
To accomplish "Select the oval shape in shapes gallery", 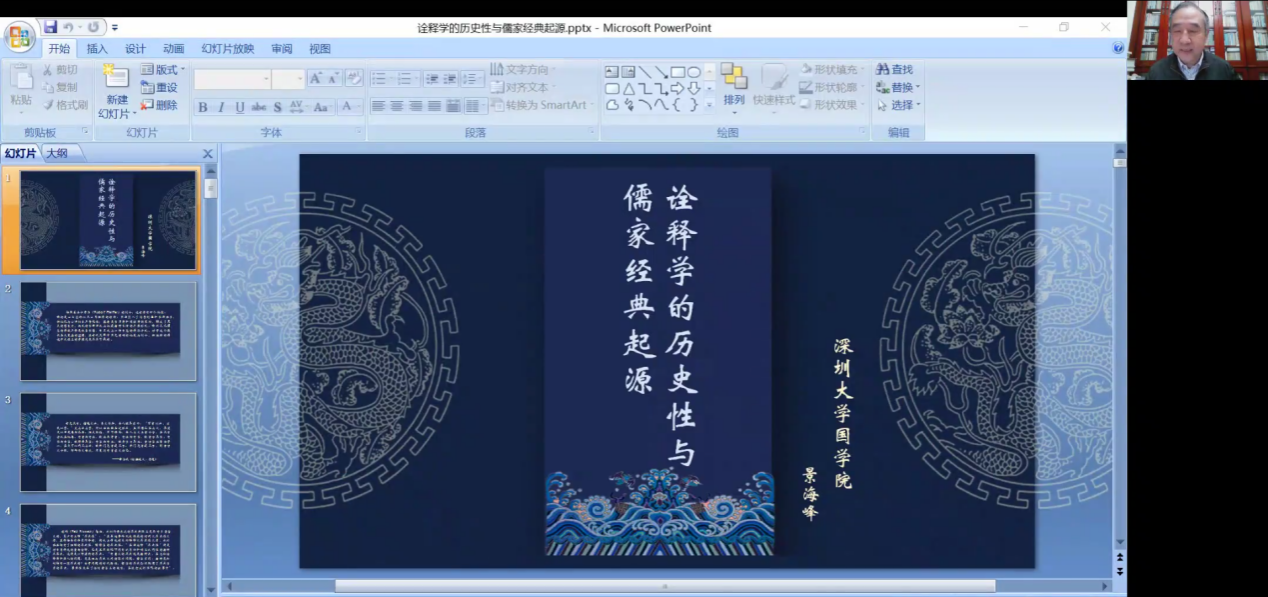I will (x=693, y=72).
